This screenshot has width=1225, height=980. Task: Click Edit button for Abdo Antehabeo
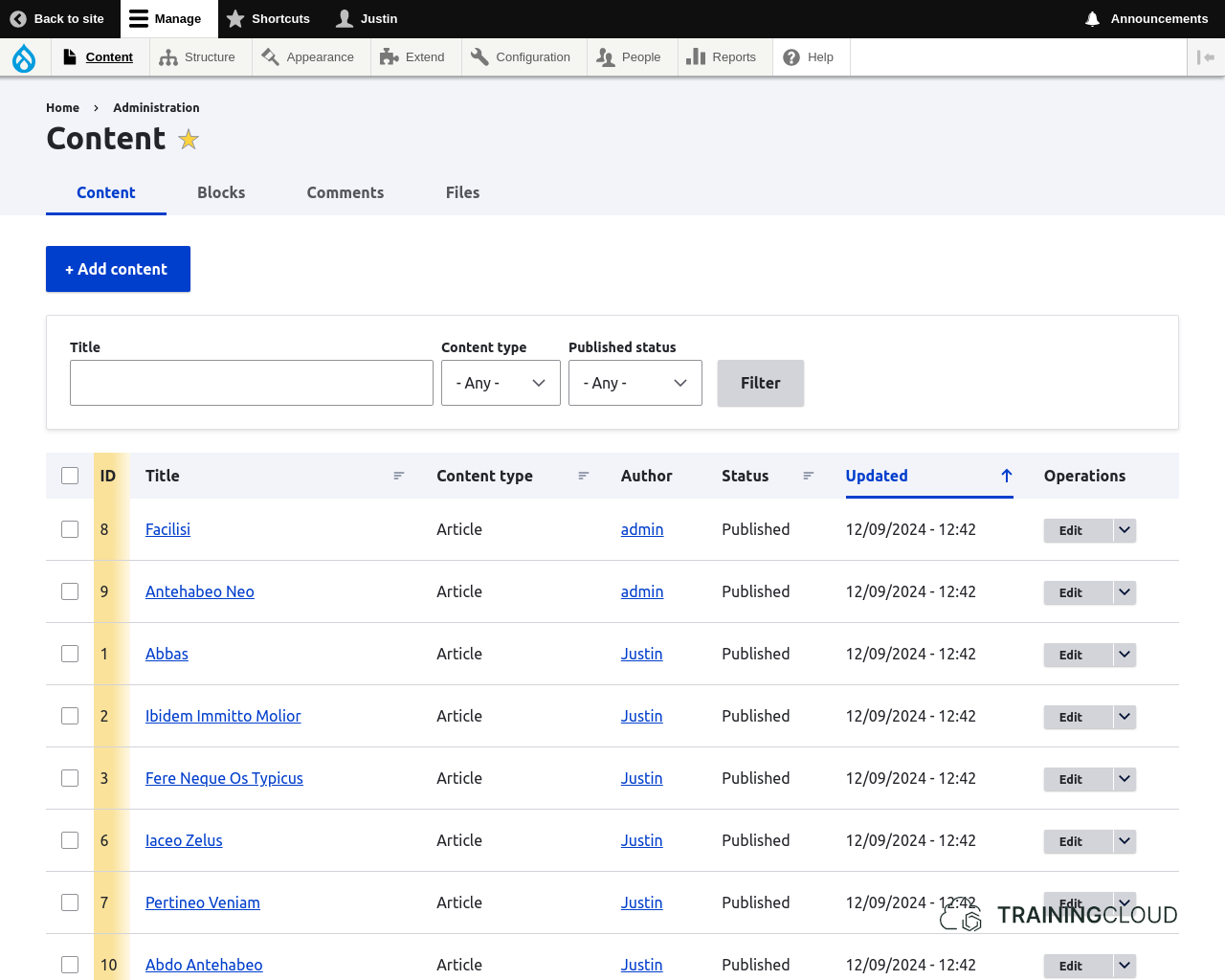(x=1079, y=966)
